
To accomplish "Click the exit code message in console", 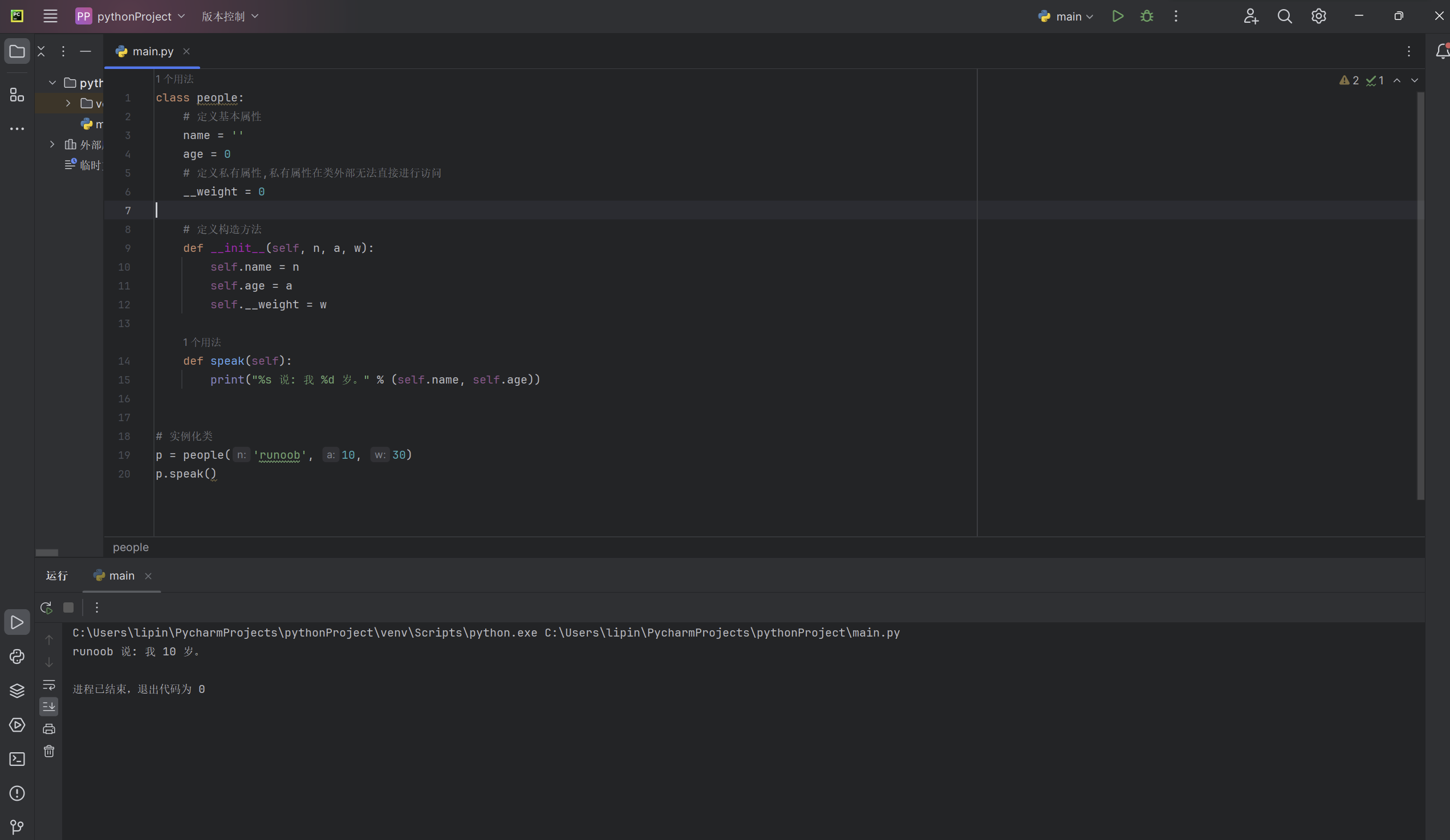I will (139, 690).
